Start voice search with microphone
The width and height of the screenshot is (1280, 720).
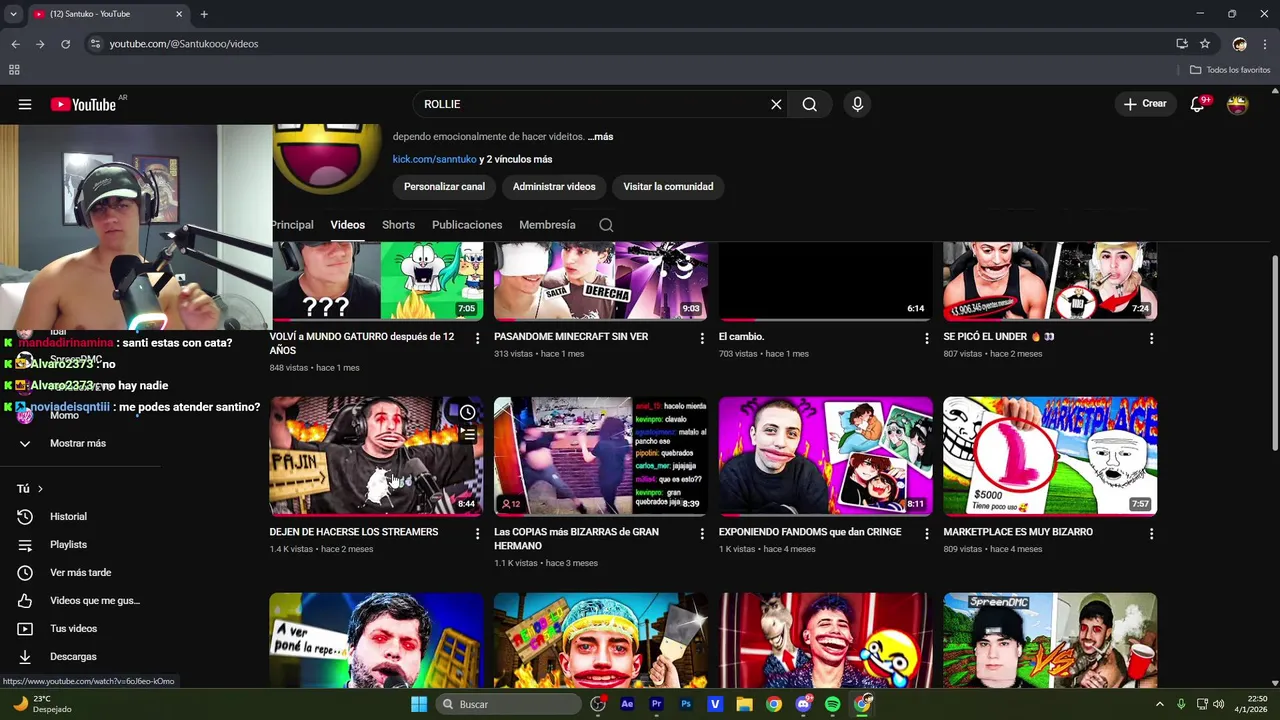(857, 104)
